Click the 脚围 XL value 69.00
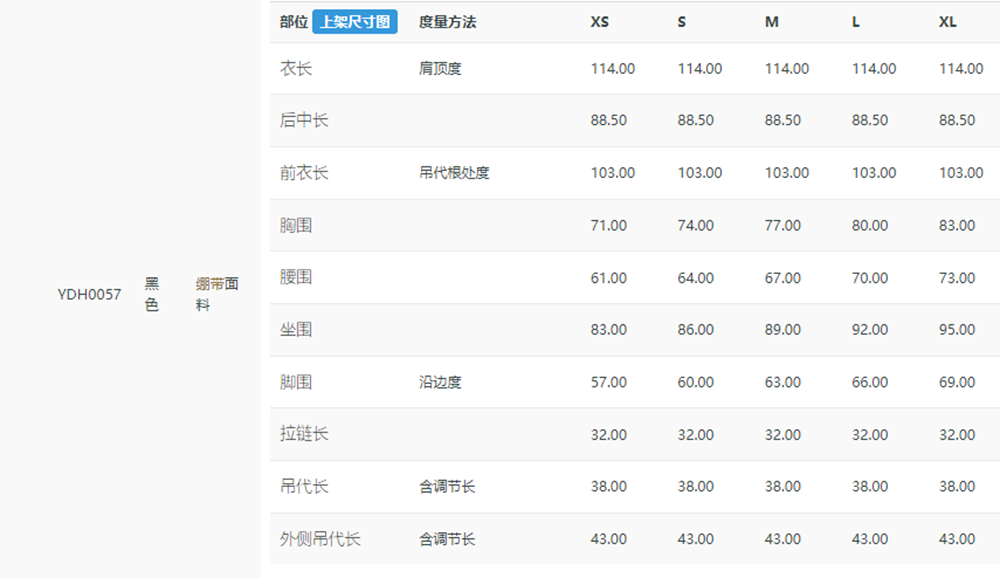The width and height of the screenshot is (1000, 578). tap(957, 382)
